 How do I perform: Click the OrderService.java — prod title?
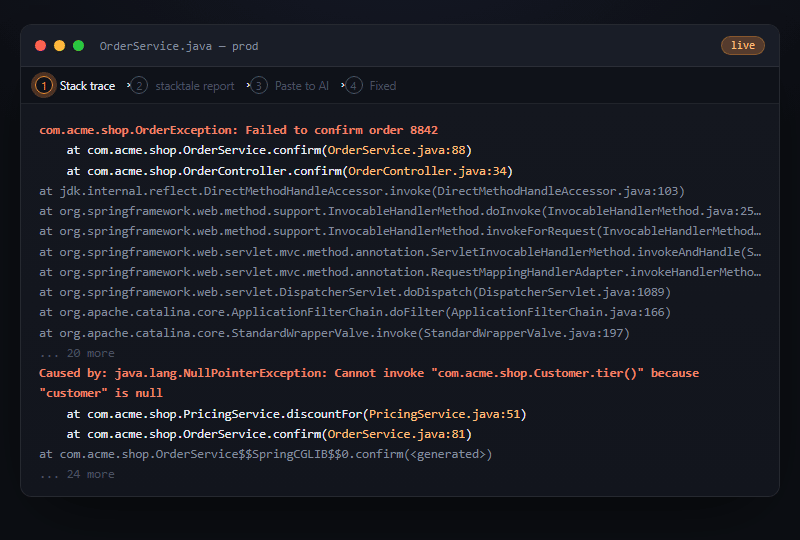179,46
